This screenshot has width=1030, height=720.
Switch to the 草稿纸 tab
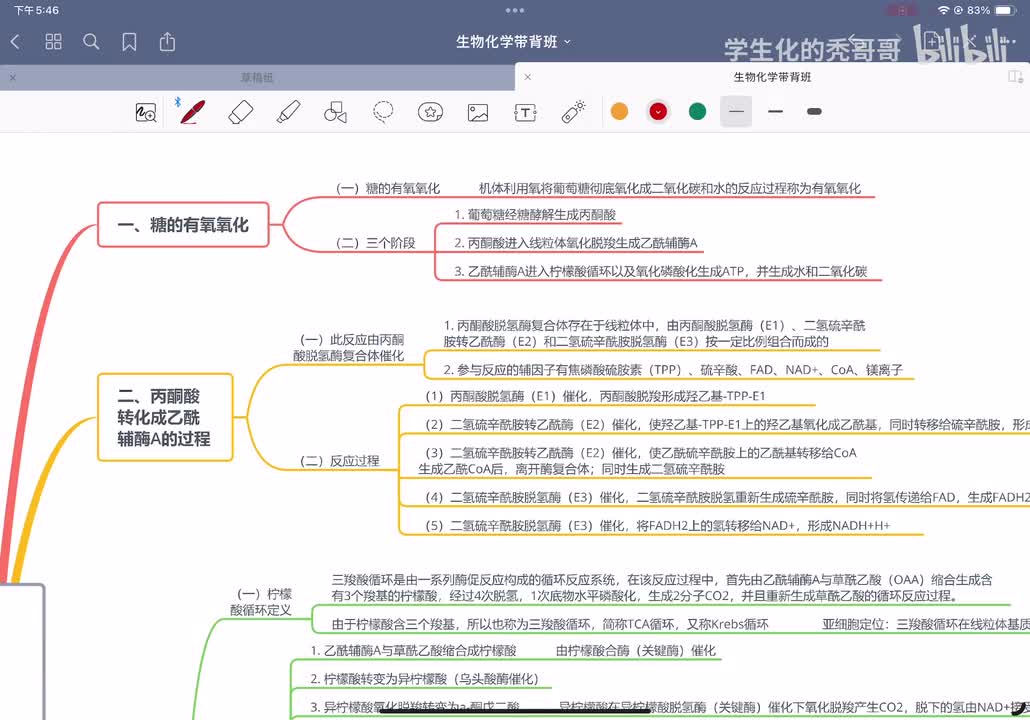pyautogui.click(x=257, y=78)
